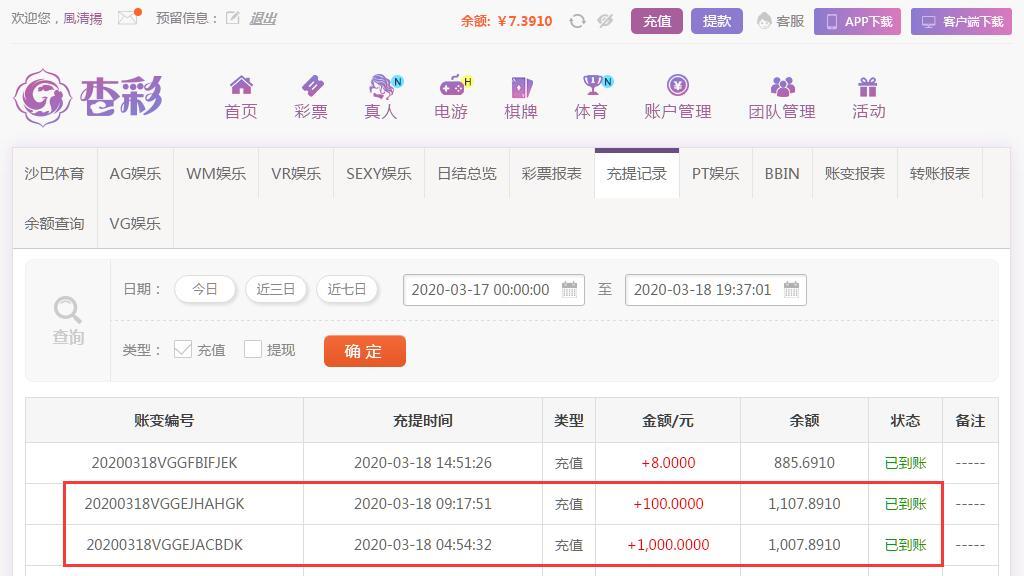Click the 客服 customer service icon
Image resolution: width=1024 pixels, height=576 pixels.
(764, 21)
